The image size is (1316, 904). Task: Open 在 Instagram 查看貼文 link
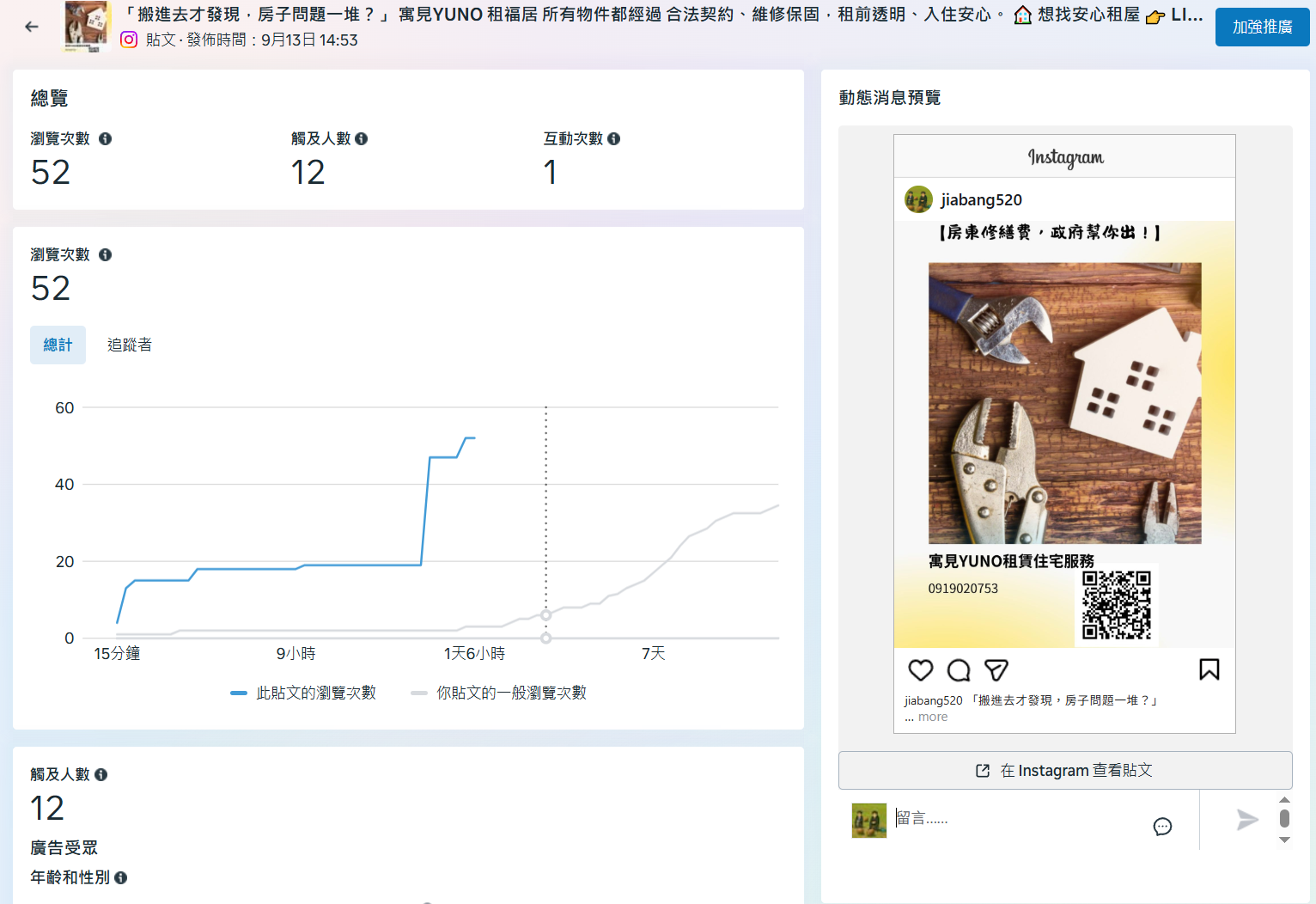tap(1064, 771)
